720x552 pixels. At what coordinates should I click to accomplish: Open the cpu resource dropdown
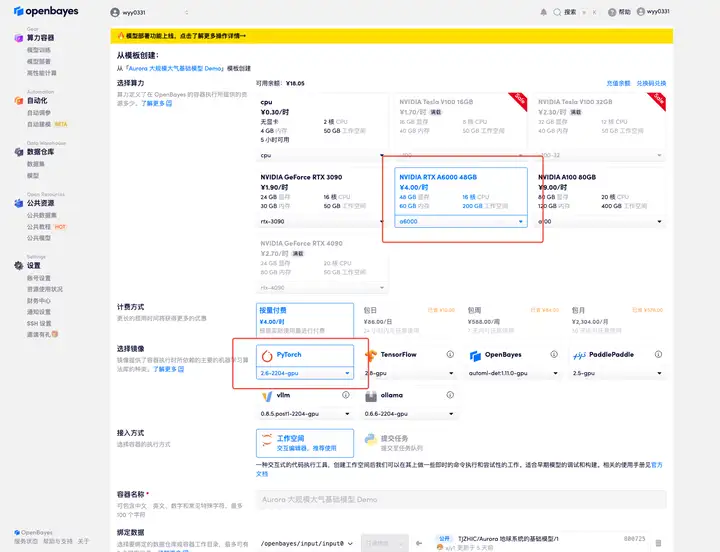pyautogui.click(x=321, y=155)
